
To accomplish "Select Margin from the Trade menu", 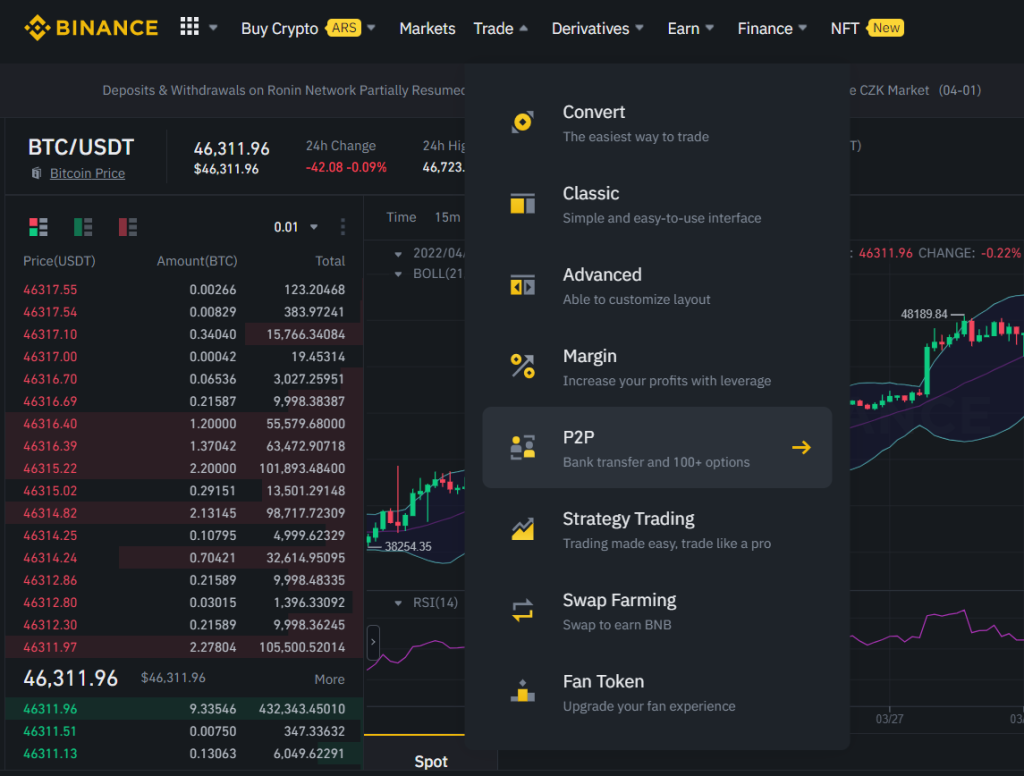I will (657, 366).
